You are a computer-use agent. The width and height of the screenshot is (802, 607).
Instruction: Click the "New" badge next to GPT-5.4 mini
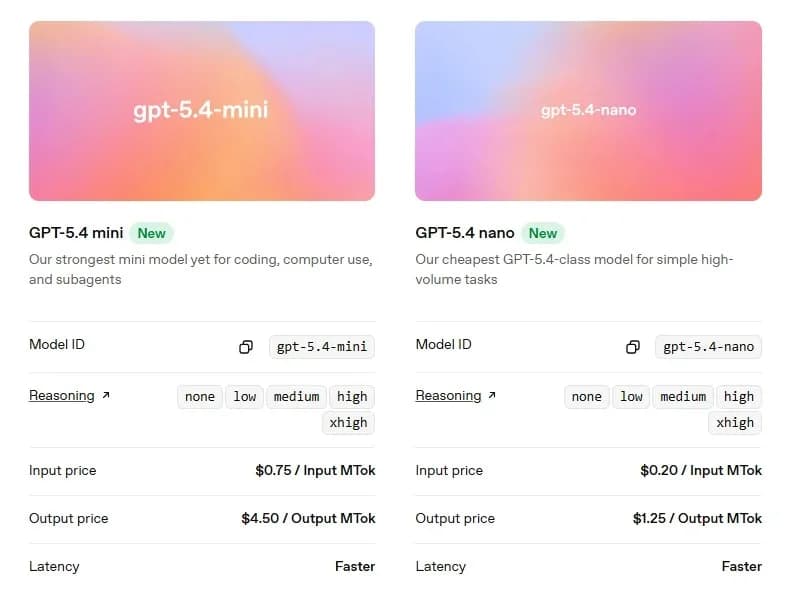click(x=151, y=233)
